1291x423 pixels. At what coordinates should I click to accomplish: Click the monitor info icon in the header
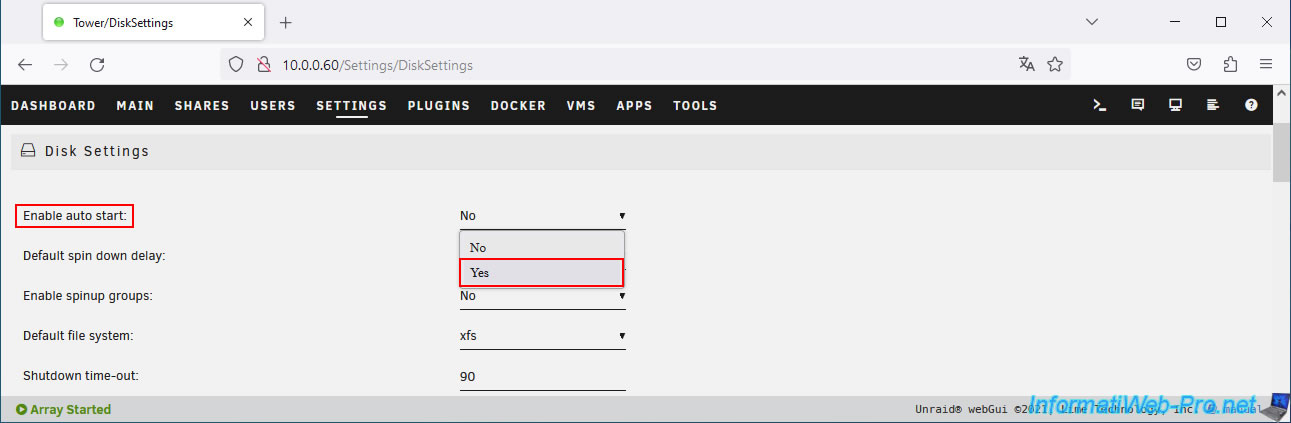[x=1175, y=105]
